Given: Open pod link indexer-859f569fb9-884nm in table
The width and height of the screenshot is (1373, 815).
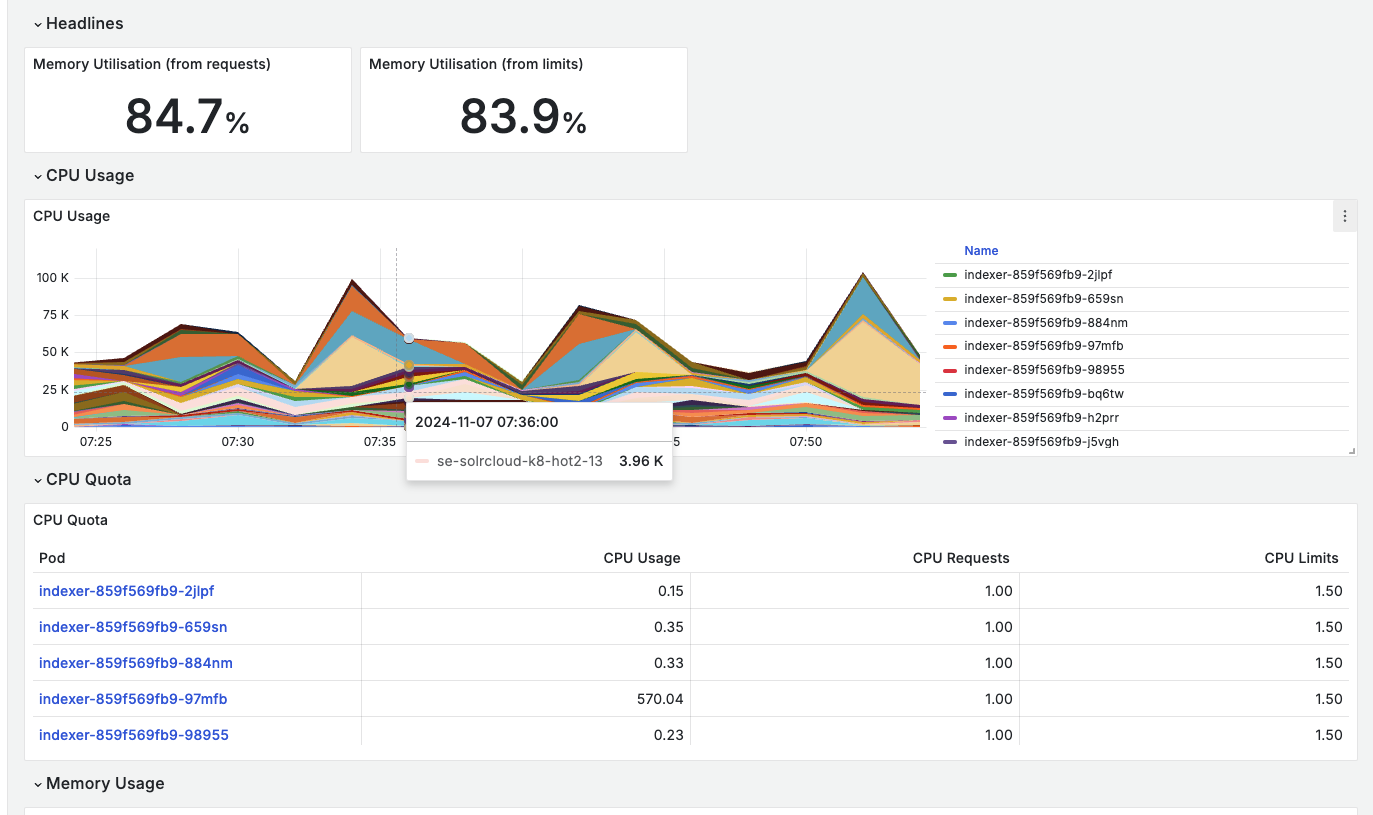Looking at the screenshot, I should click(x=136, y=663).
